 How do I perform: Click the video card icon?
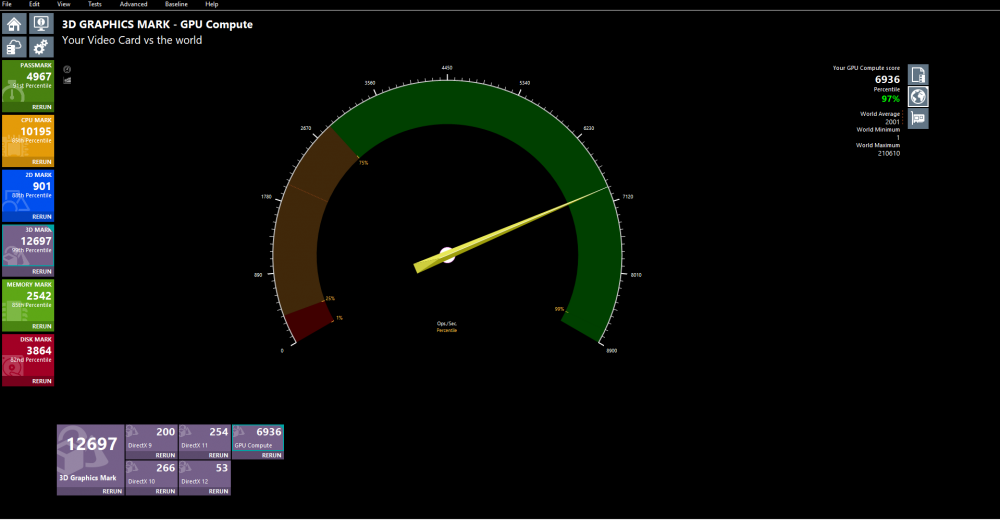[917, 119]
